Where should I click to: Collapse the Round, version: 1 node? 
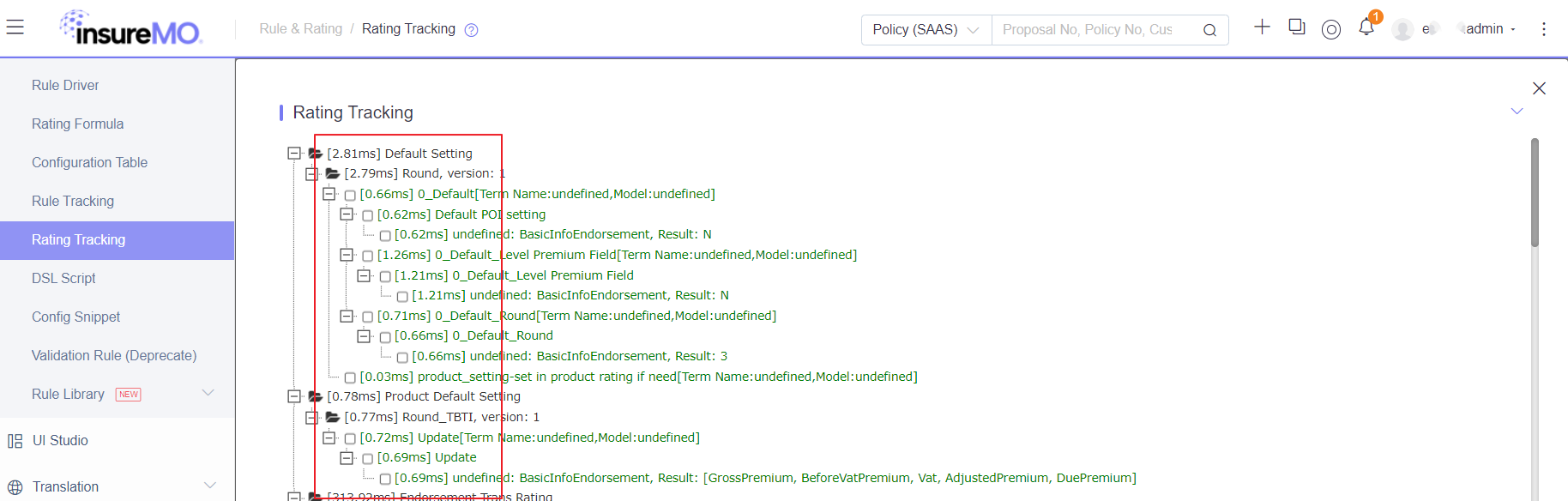click(x=311, y=173)
